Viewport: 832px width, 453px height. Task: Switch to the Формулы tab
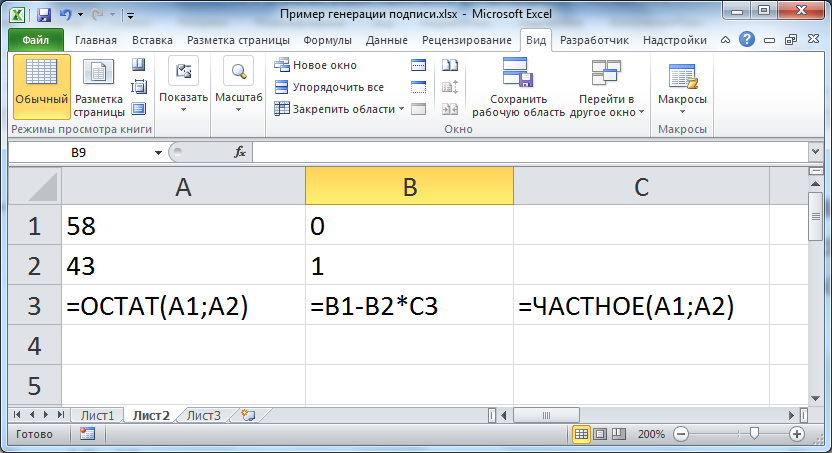327,40
